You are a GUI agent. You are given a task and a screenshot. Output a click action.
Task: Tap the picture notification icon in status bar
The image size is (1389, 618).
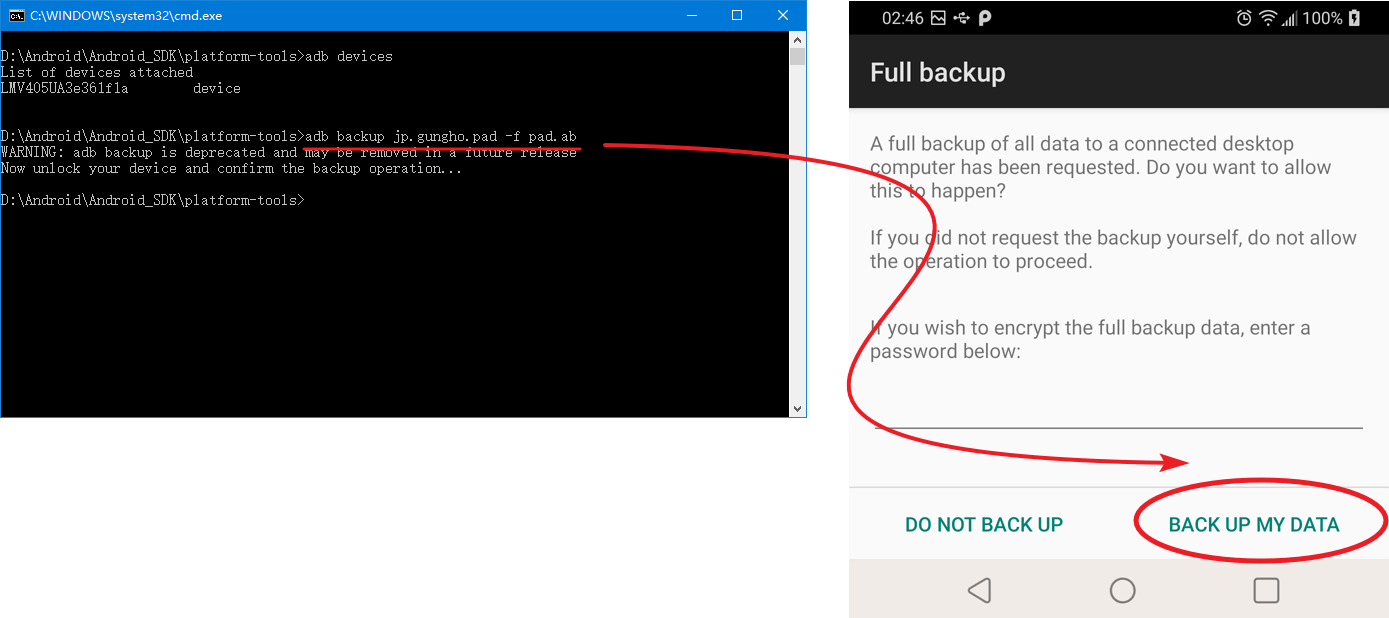pos(938,18)
